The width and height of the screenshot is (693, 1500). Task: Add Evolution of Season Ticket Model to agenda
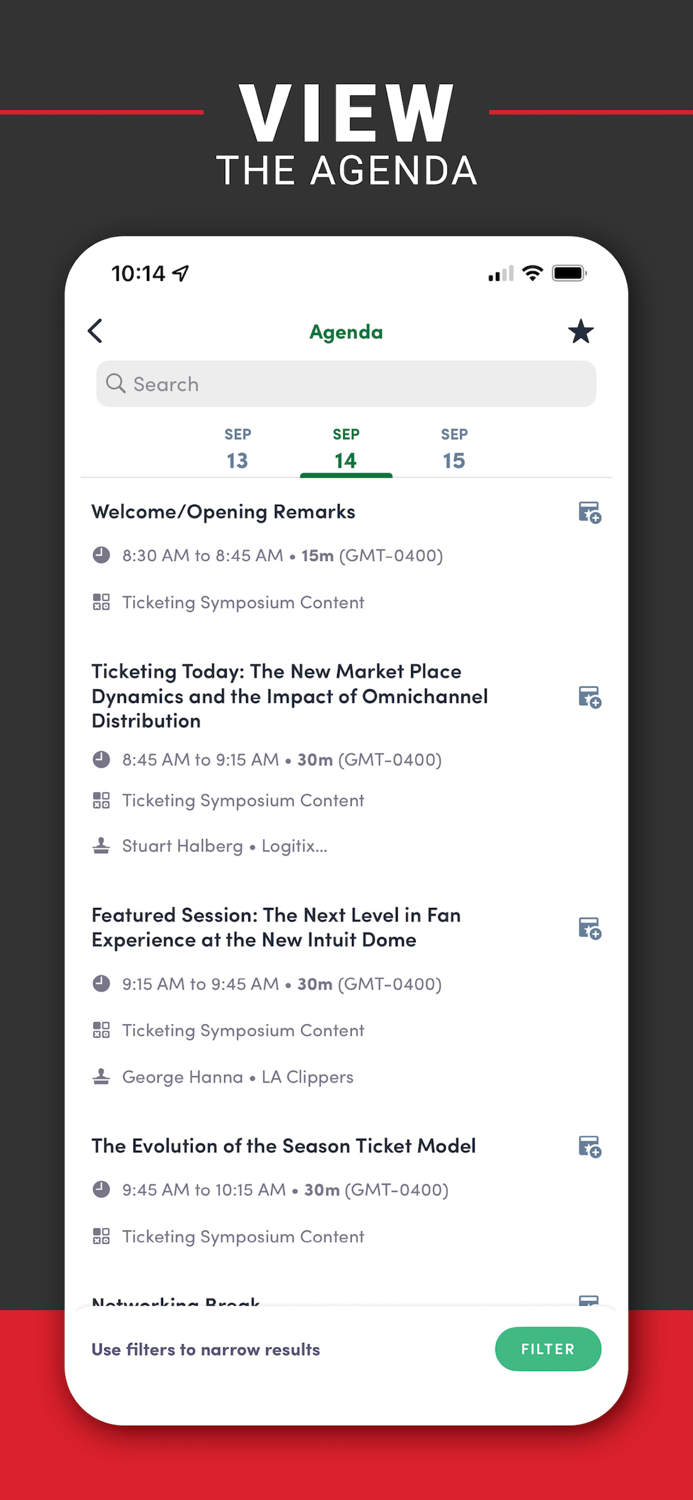pyautogui.click(x=589, y=1146)
